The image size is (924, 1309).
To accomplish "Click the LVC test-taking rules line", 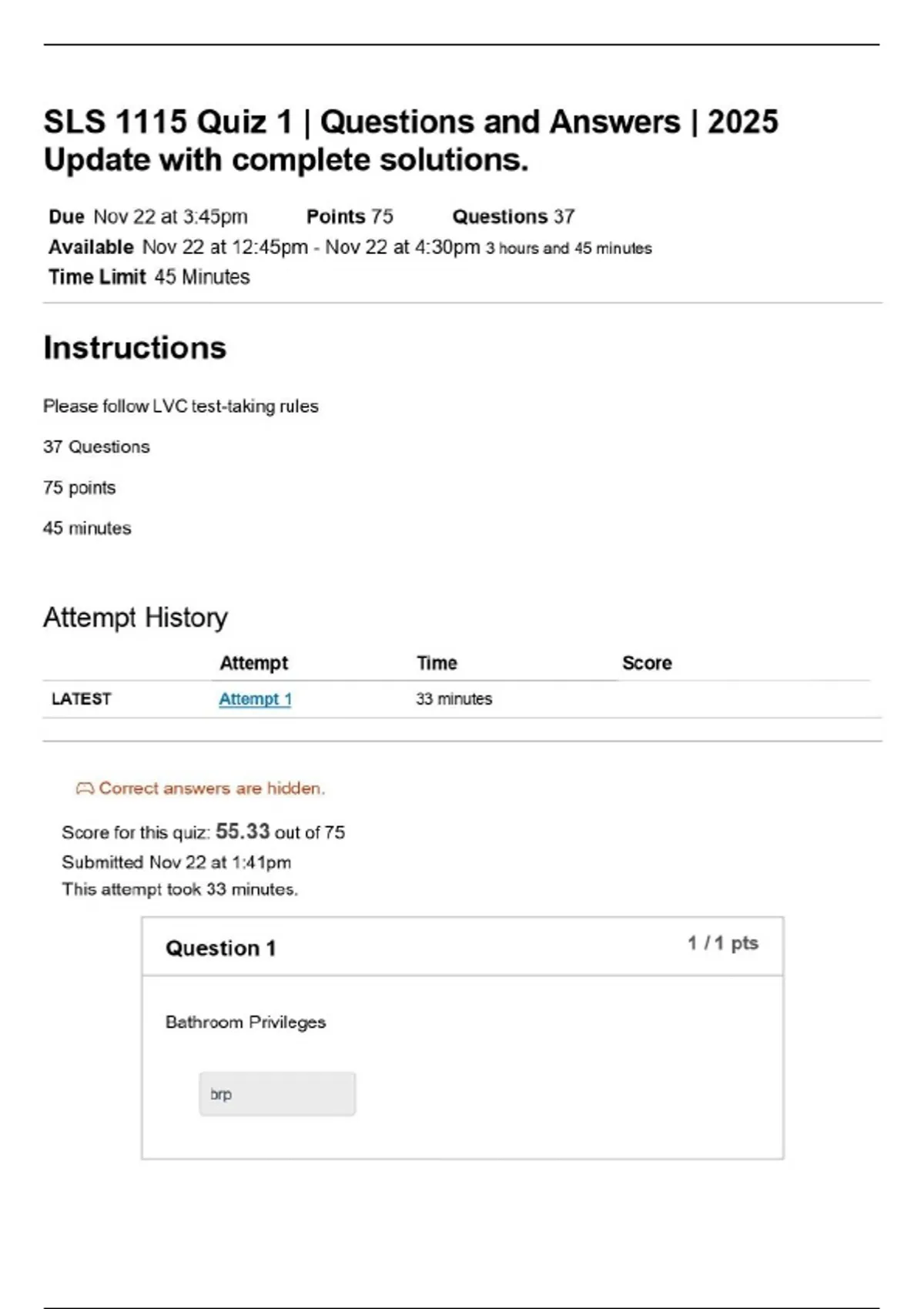I will (x=181, y=407).
